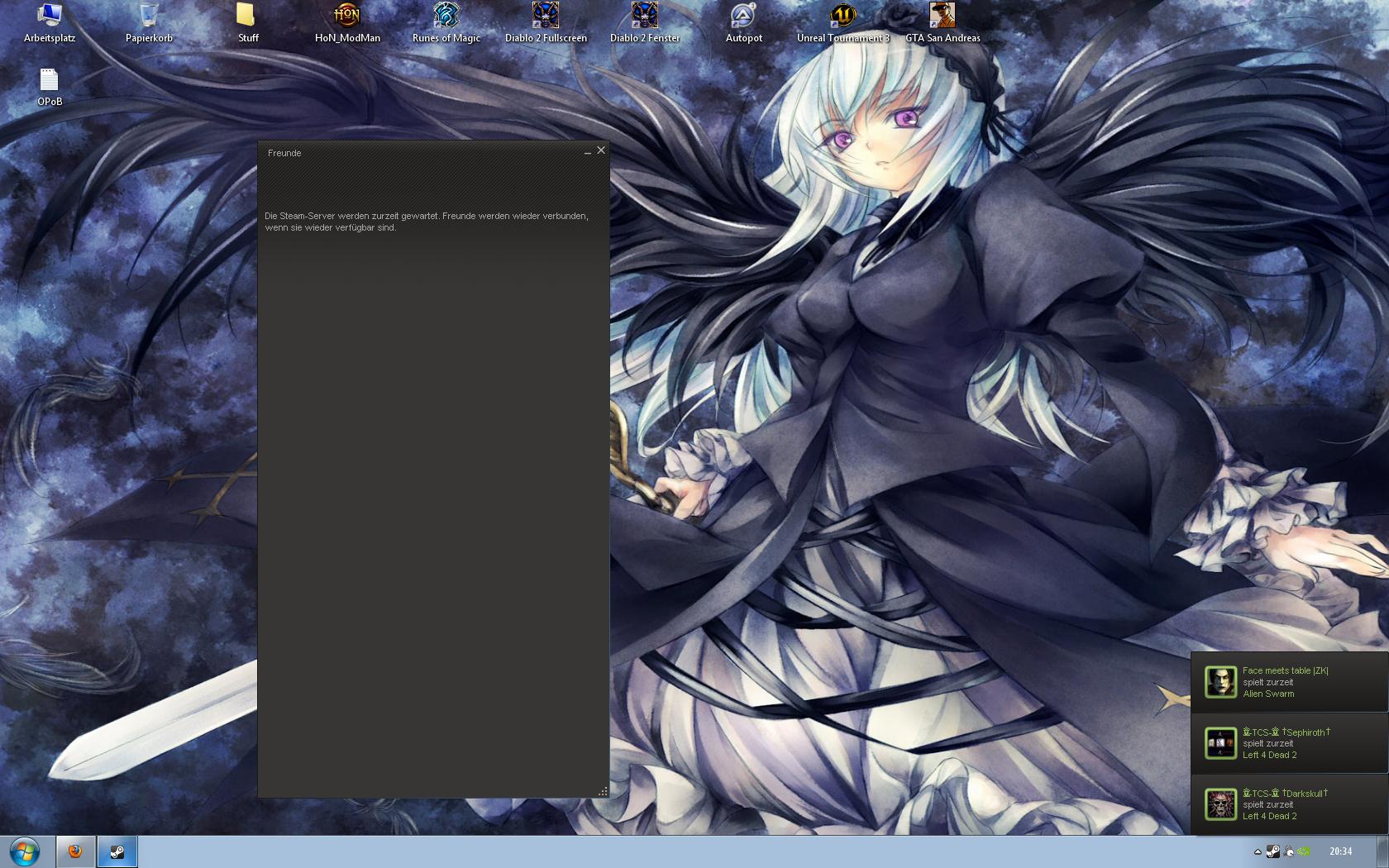Click the Face meets table |ZK| notification
Screen dimensions: 1389x868
pos(1289,682)
